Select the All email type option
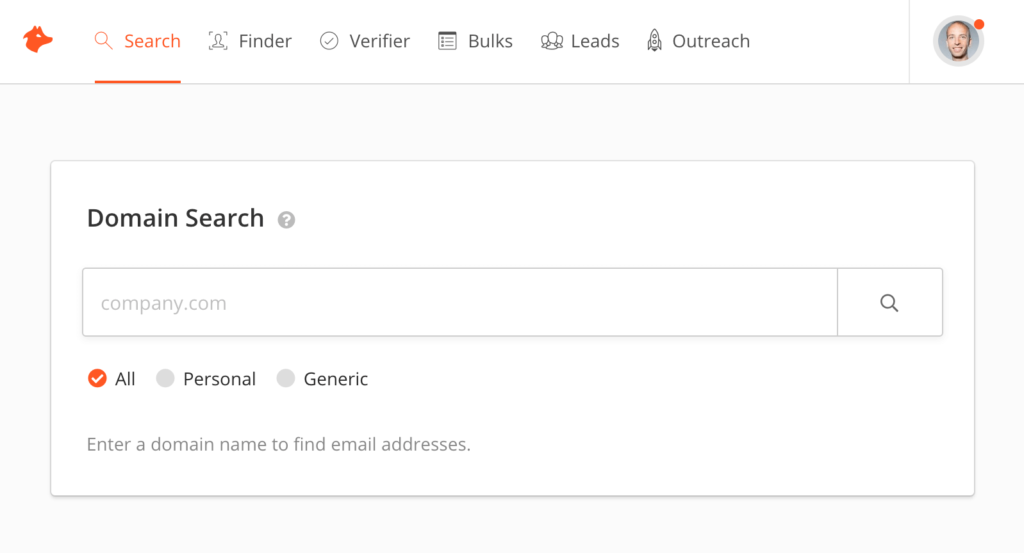 pos(97,379)
